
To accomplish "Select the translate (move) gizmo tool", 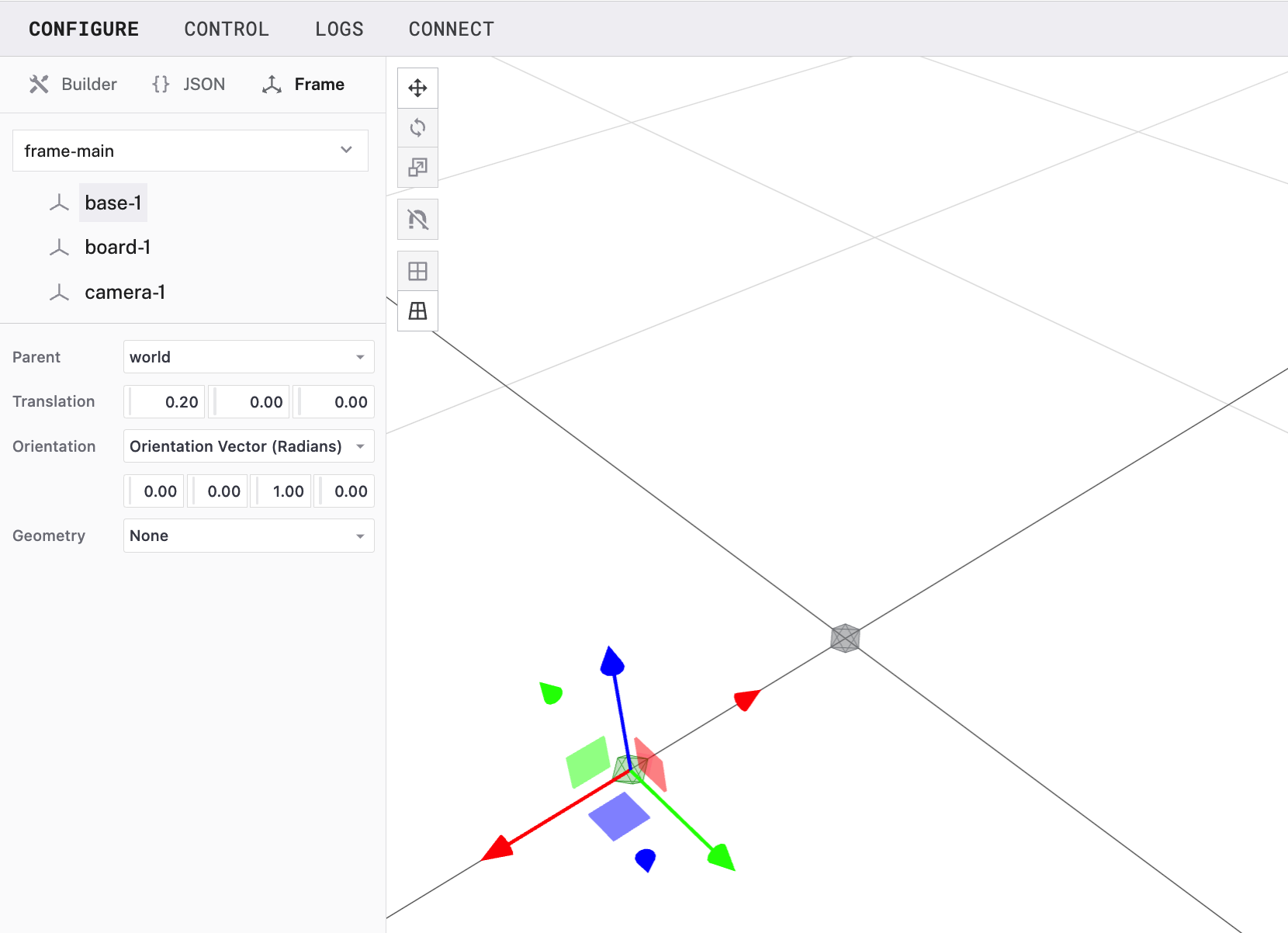I will [417, 88].
